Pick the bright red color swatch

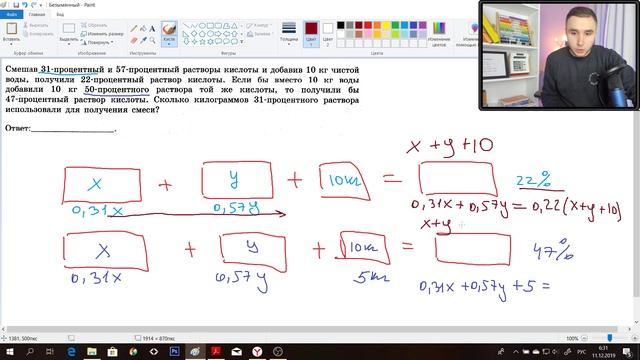[x=368, y=25]
